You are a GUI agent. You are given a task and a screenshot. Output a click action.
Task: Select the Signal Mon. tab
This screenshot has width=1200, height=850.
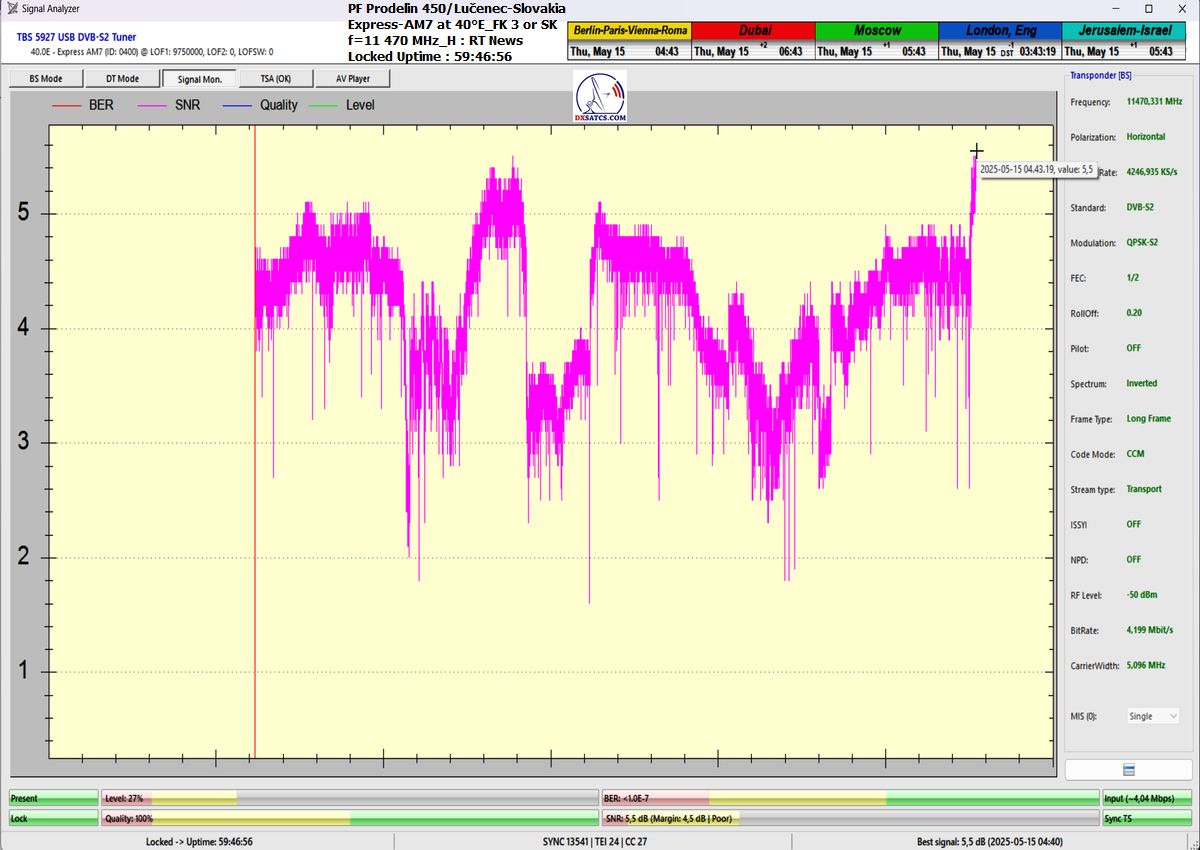click(x=199, y=79)
